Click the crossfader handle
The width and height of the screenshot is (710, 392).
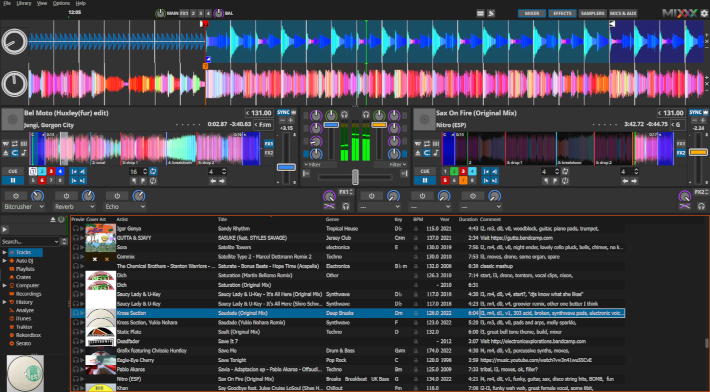click(x=355, y=177)
